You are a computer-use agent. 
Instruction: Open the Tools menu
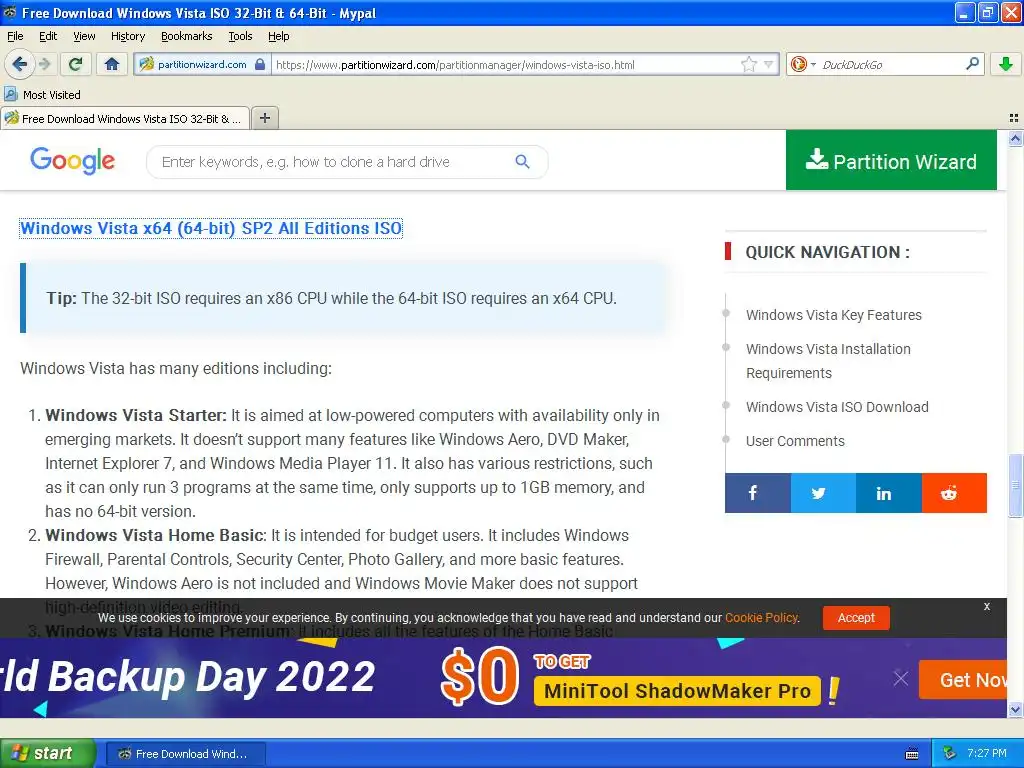(x=240, y=37)
